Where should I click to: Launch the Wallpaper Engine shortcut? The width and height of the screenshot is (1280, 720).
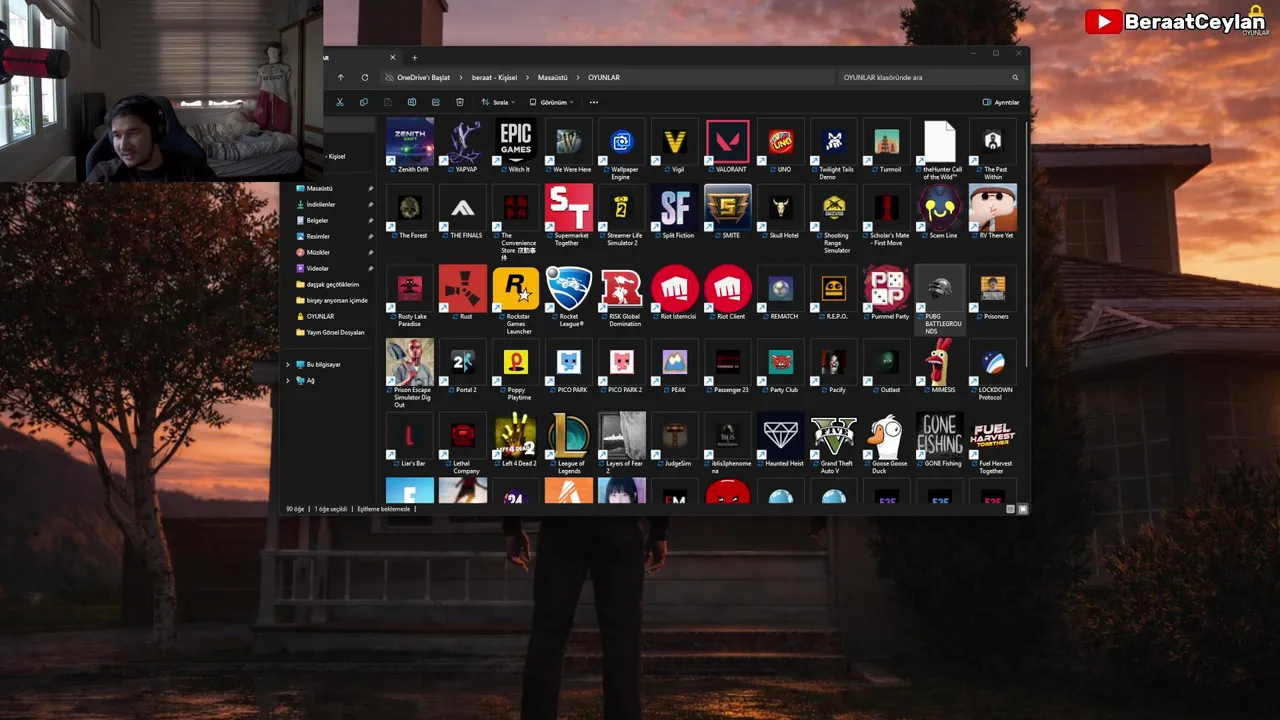coord(622,142)
